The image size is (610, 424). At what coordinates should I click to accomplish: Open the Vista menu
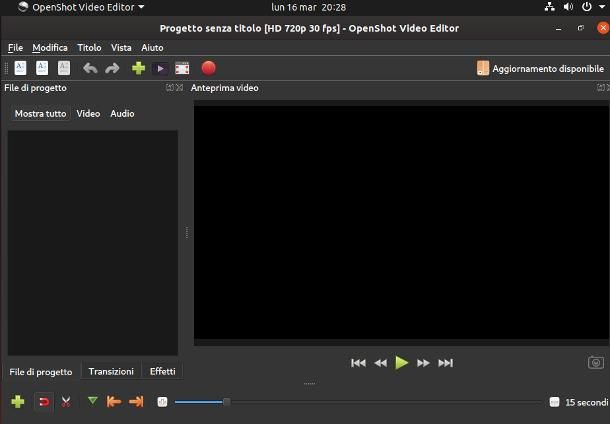point(121,48)
